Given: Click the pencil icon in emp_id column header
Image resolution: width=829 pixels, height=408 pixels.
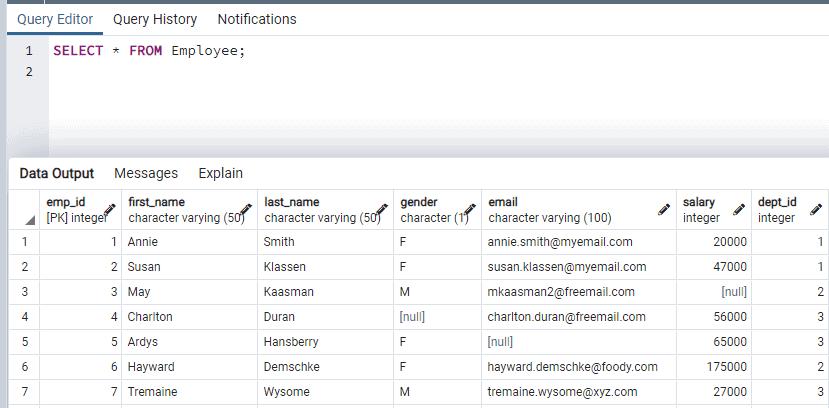Looking at the screenshot, I should click(x=110, y=210).
